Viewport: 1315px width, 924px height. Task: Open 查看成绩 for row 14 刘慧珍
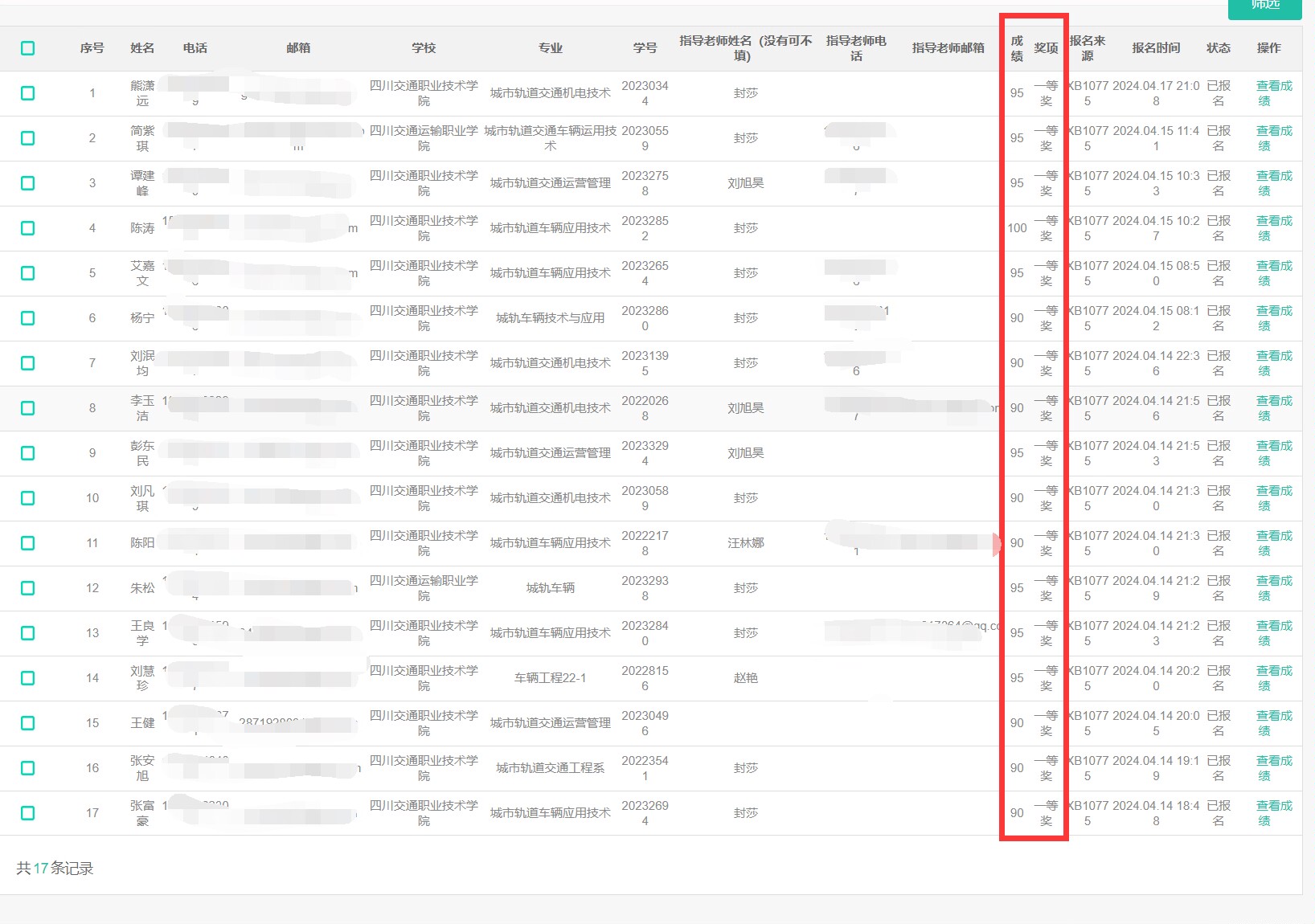[x=1273, y=678]
